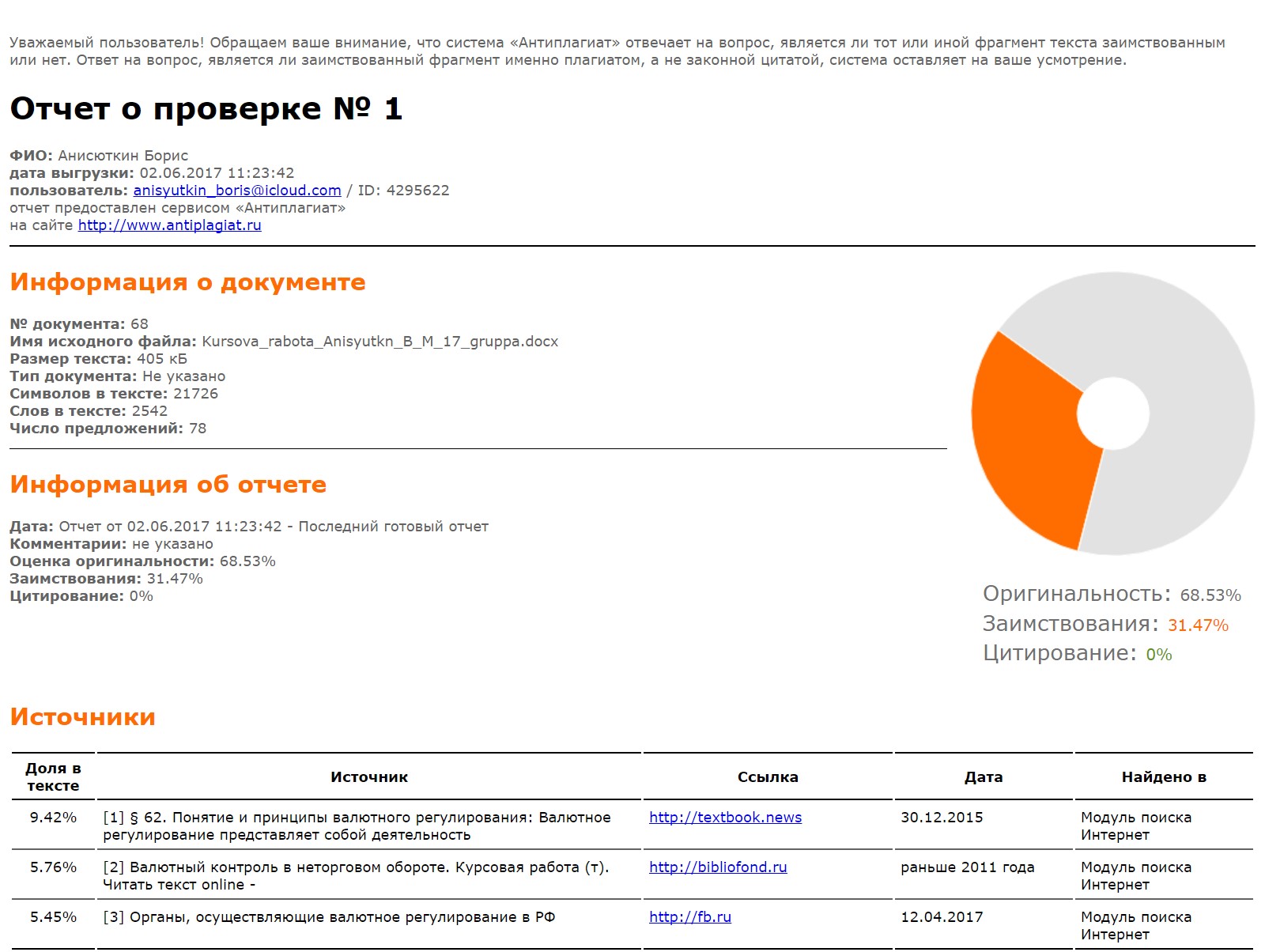
Task: Click the 'Источник' column header
Action: click(x=369, y=777)
